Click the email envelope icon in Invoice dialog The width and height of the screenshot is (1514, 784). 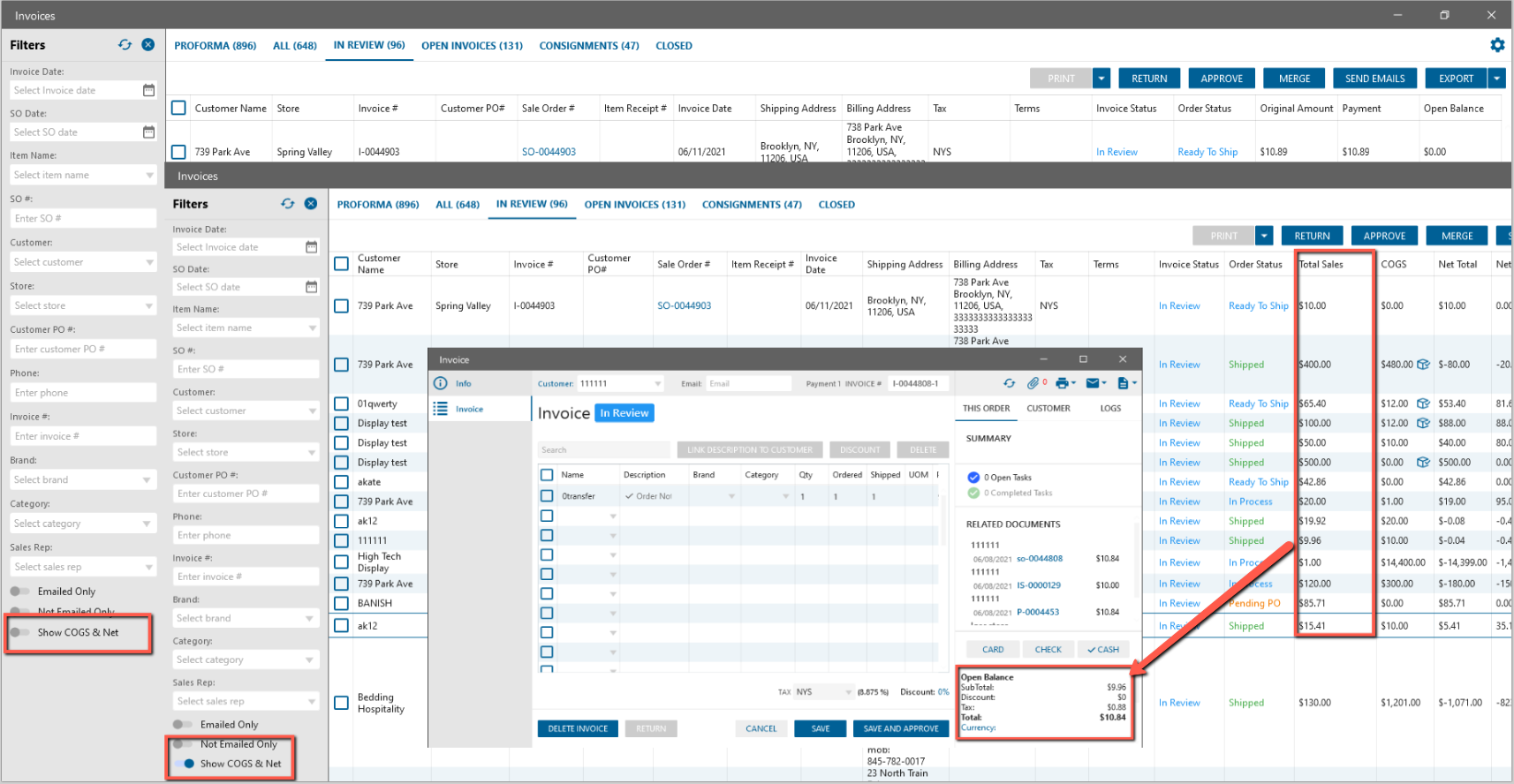tap(1093, 383)
